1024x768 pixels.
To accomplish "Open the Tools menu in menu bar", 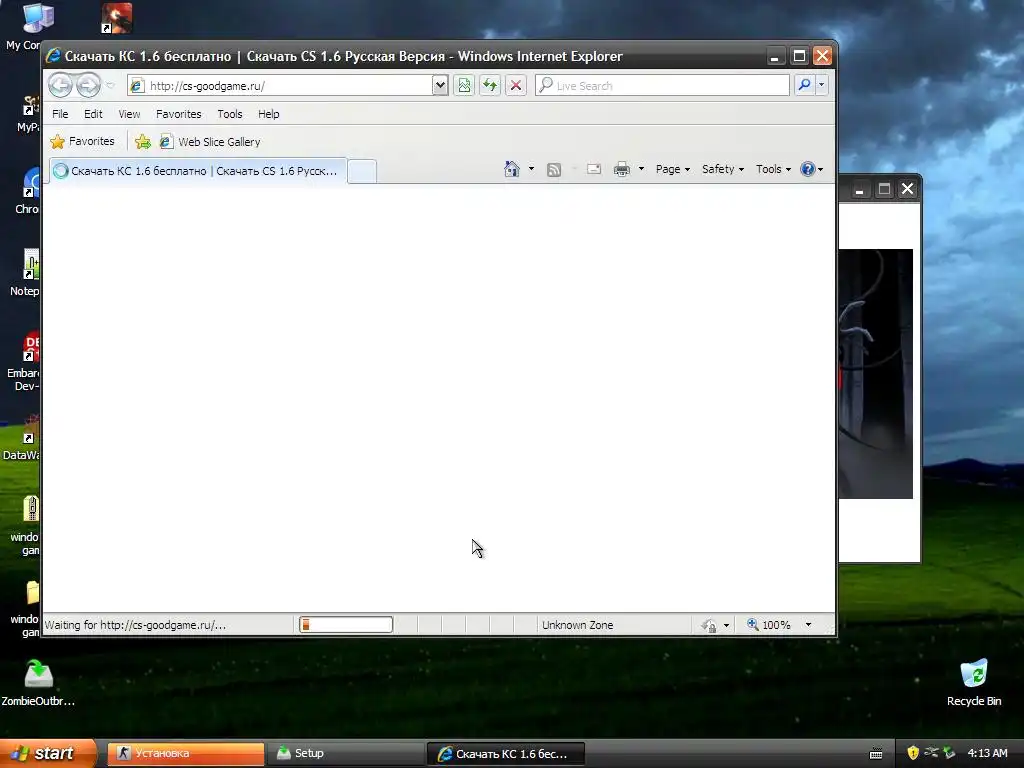I will (x=230, y=114).
